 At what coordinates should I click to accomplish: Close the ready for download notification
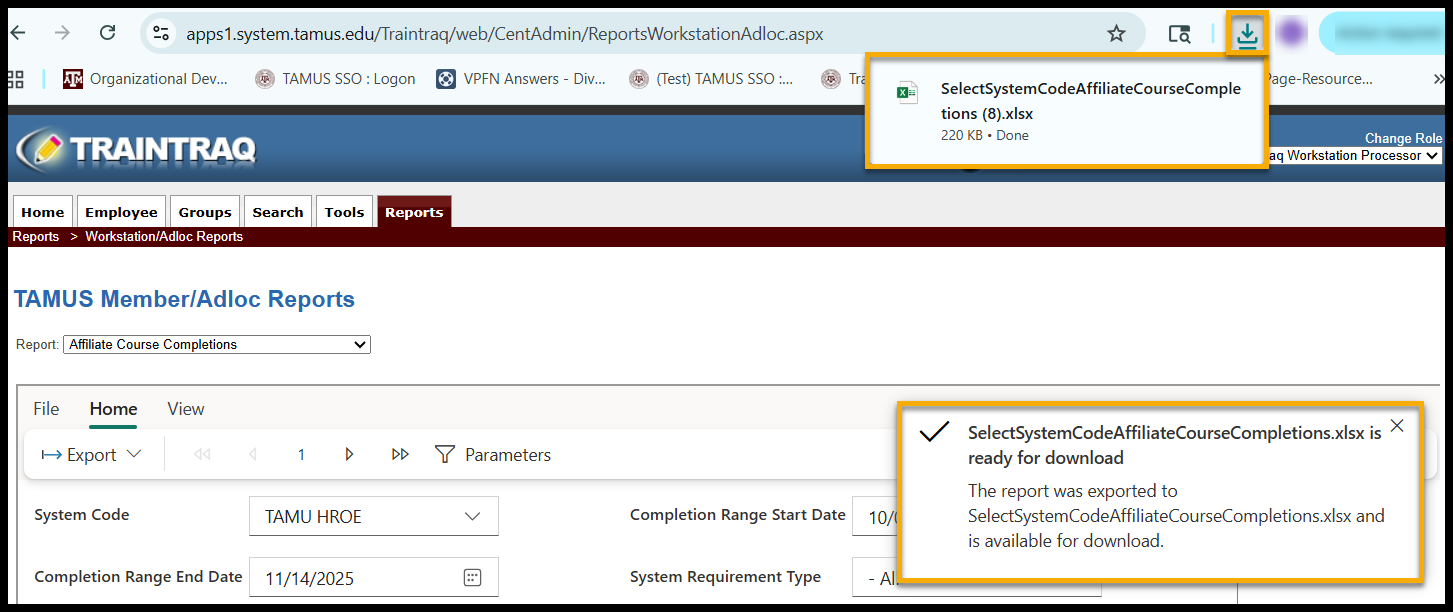point(1397,426)
